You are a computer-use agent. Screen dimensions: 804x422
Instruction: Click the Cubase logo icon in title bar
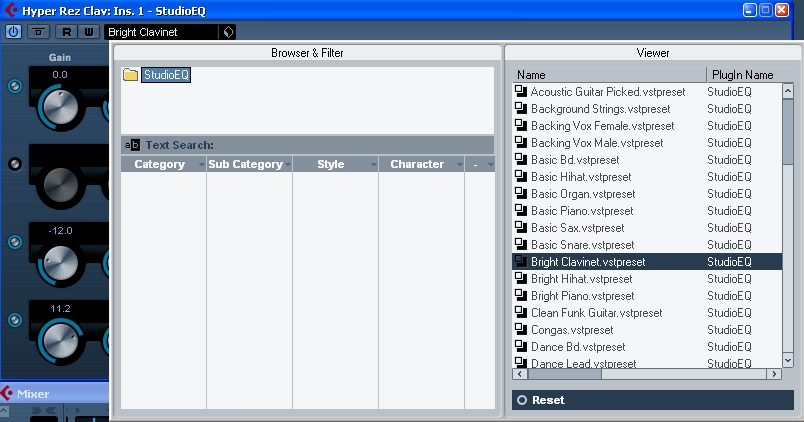tap(10, 10)
